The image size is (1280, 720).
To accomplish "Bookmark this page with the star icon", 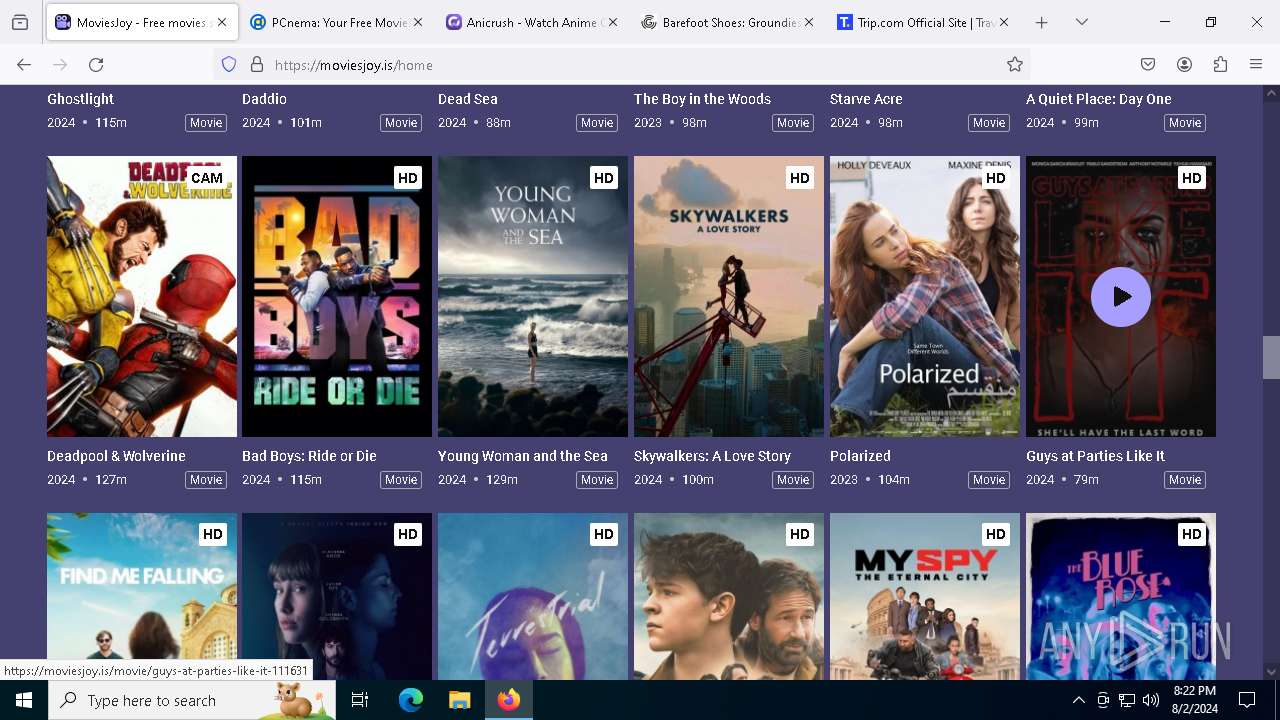I will tap(1015, 64).
